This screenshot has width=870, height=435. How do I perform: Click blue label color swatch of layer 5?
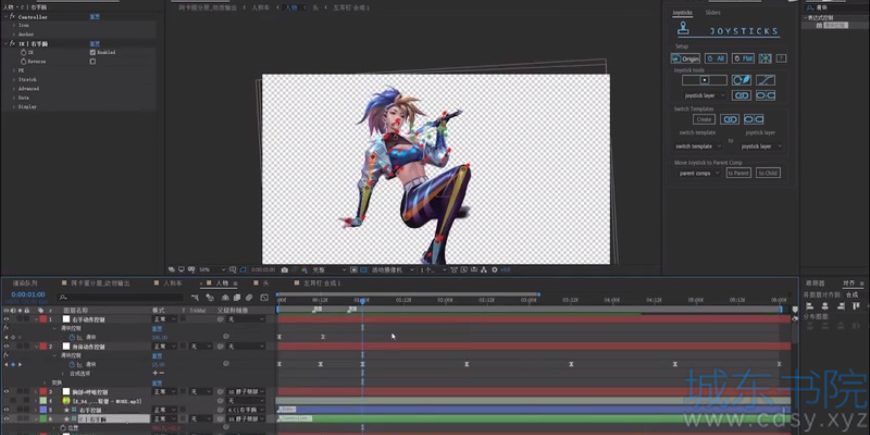[x=43, y=409]
